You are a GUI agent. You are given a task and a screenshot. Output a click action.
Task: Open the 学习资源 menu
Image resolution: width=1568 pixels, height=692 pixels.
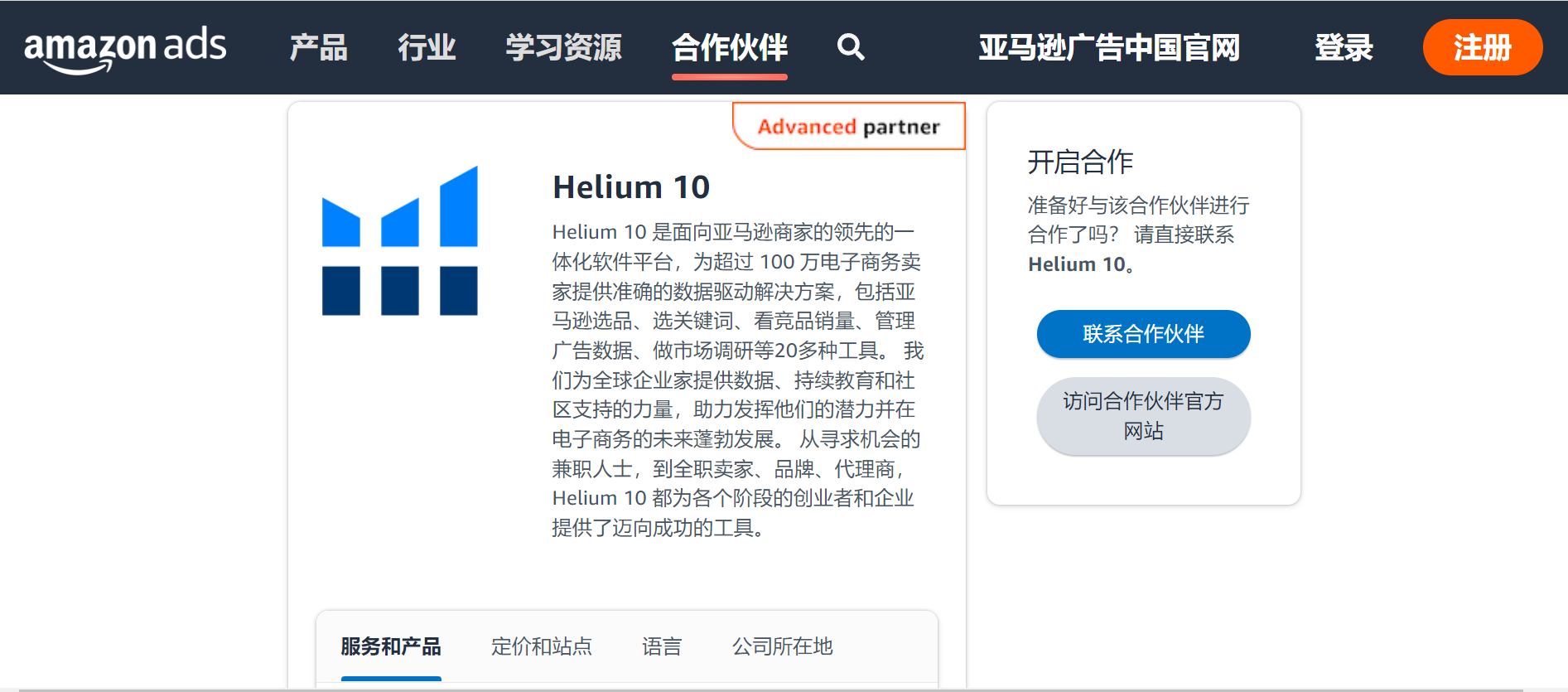pos(562,49)
